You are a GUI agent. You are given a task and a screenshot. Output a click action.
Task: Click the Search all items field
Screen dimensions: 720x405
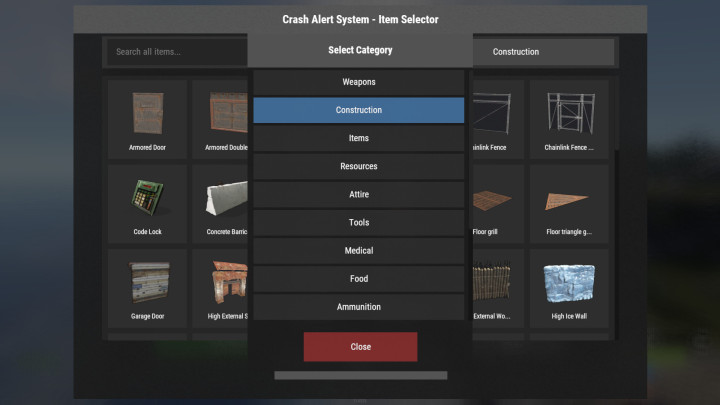pyautogui.click(x=177, y=52)
